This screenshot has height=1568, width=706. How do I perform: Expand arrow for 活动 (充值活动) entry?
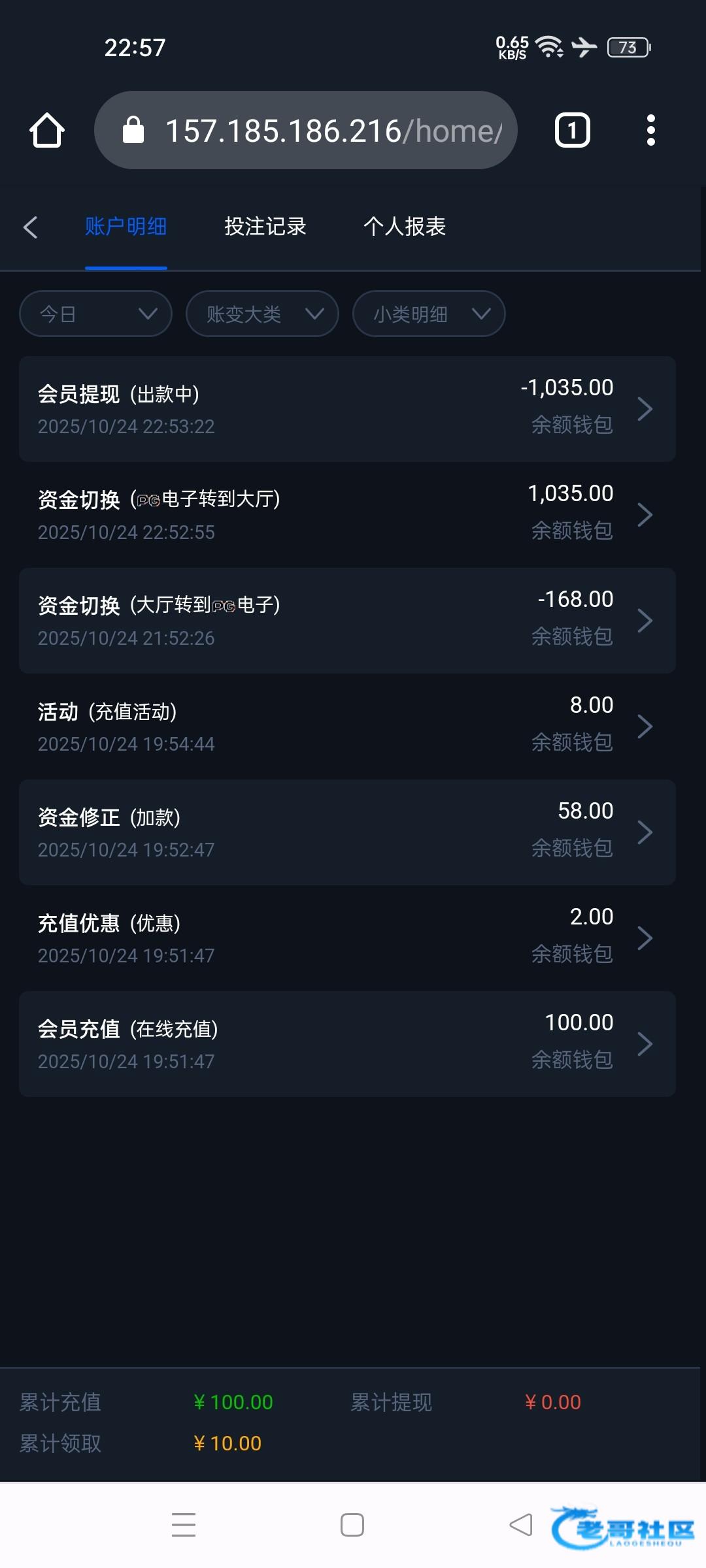645,727
